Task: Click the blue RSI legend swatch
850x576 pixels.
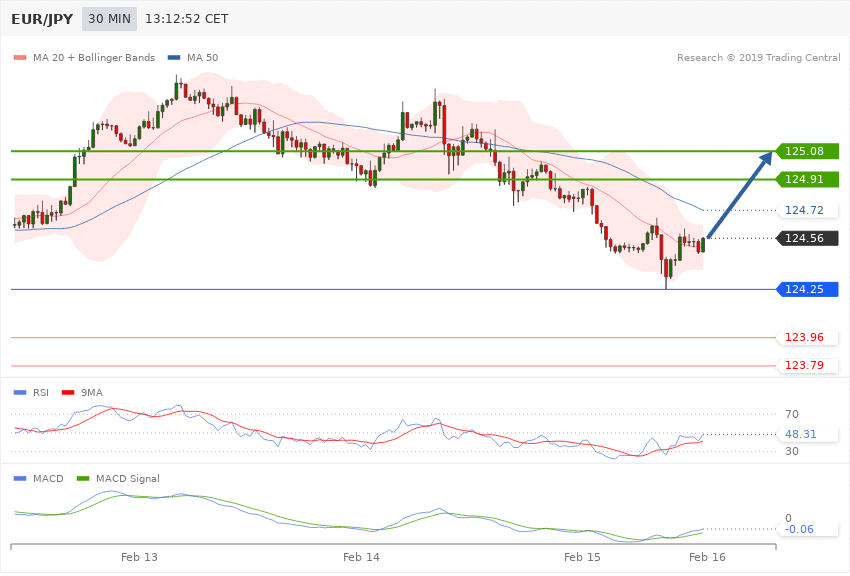Action: [20, 393]
